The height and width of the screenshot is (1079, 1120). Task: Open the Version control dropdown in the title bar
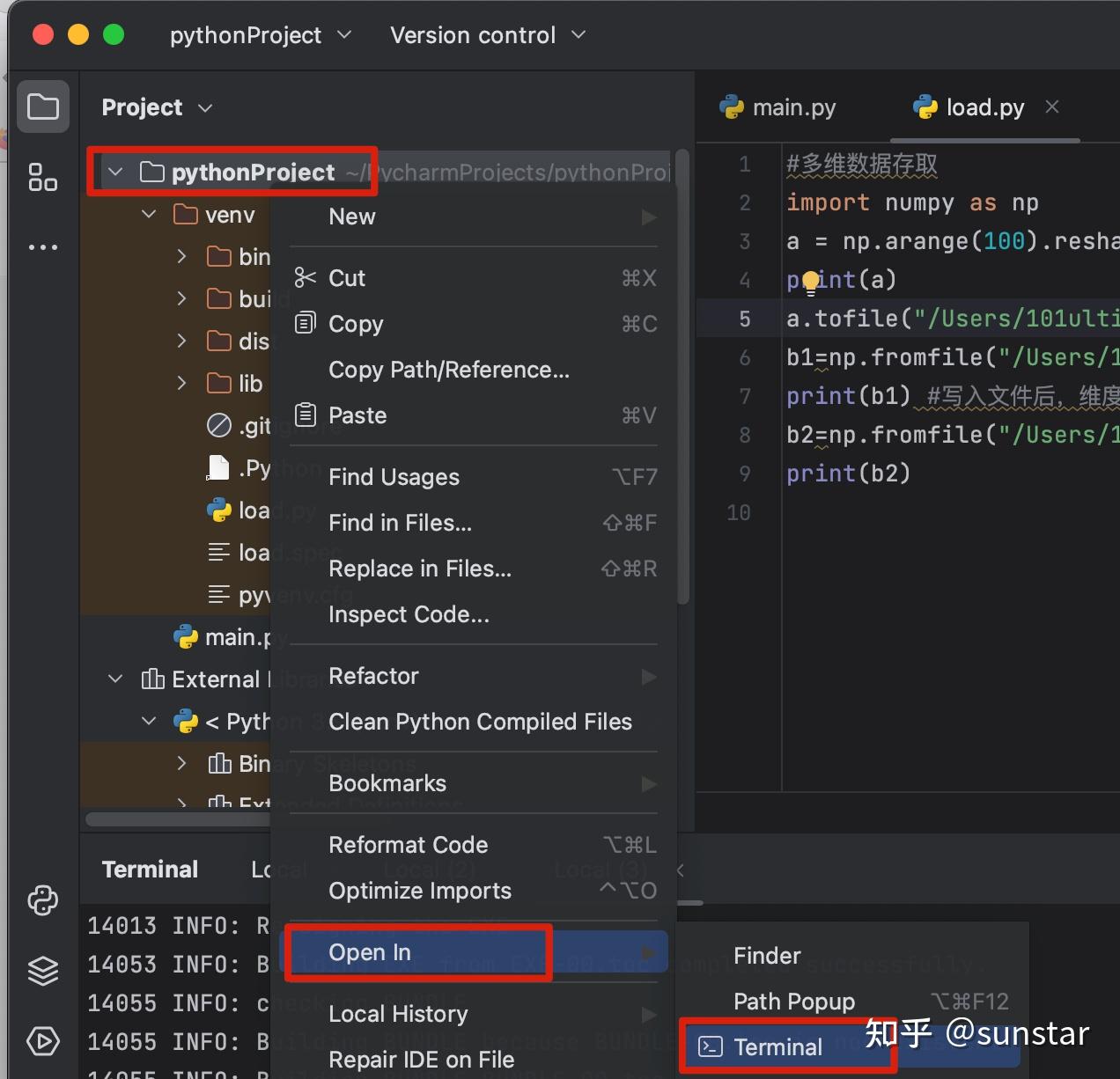(x=487, y=34)
